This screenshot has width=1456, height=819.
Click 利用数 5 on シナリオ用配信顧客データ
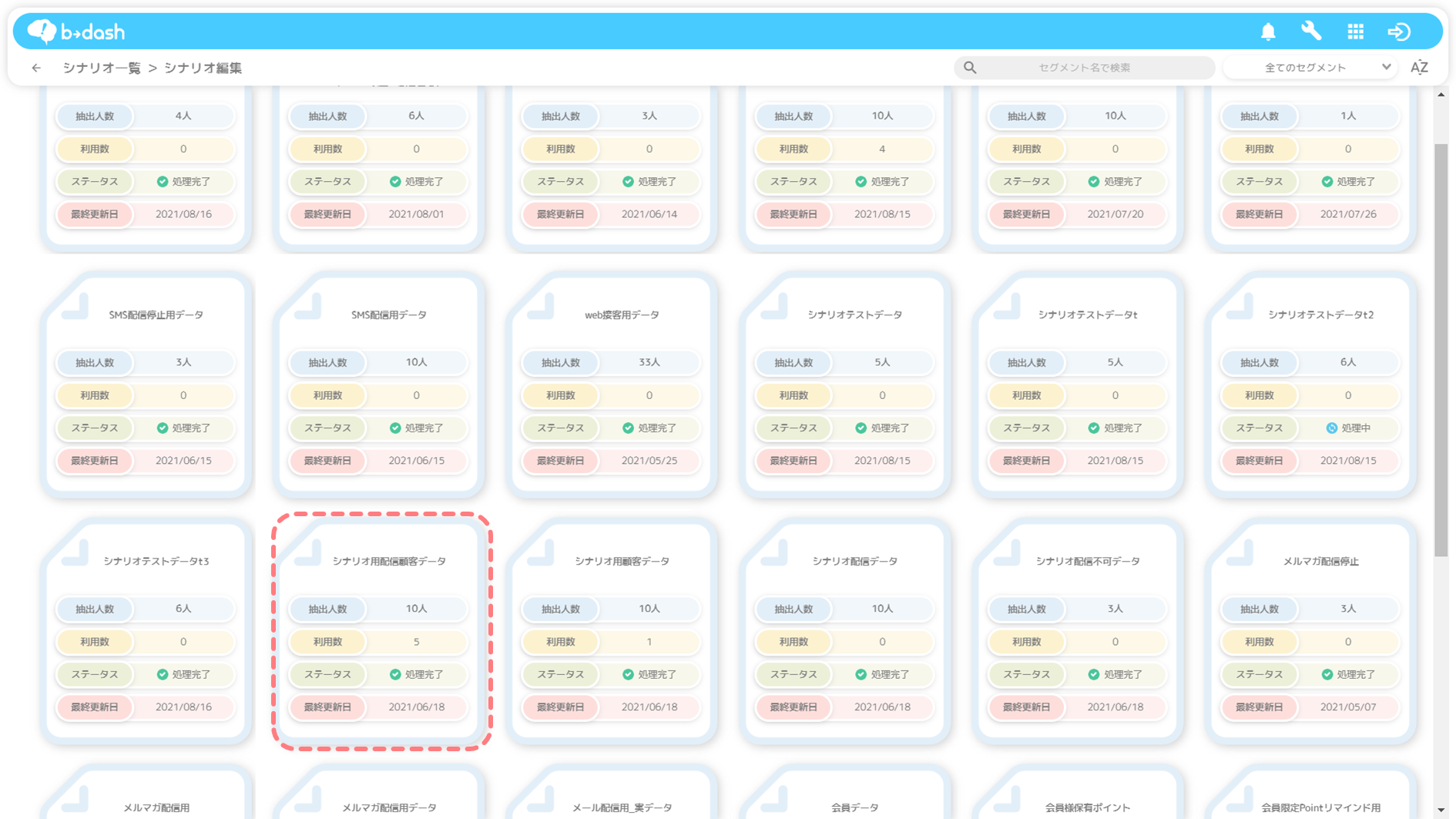[x=378, y=642]
